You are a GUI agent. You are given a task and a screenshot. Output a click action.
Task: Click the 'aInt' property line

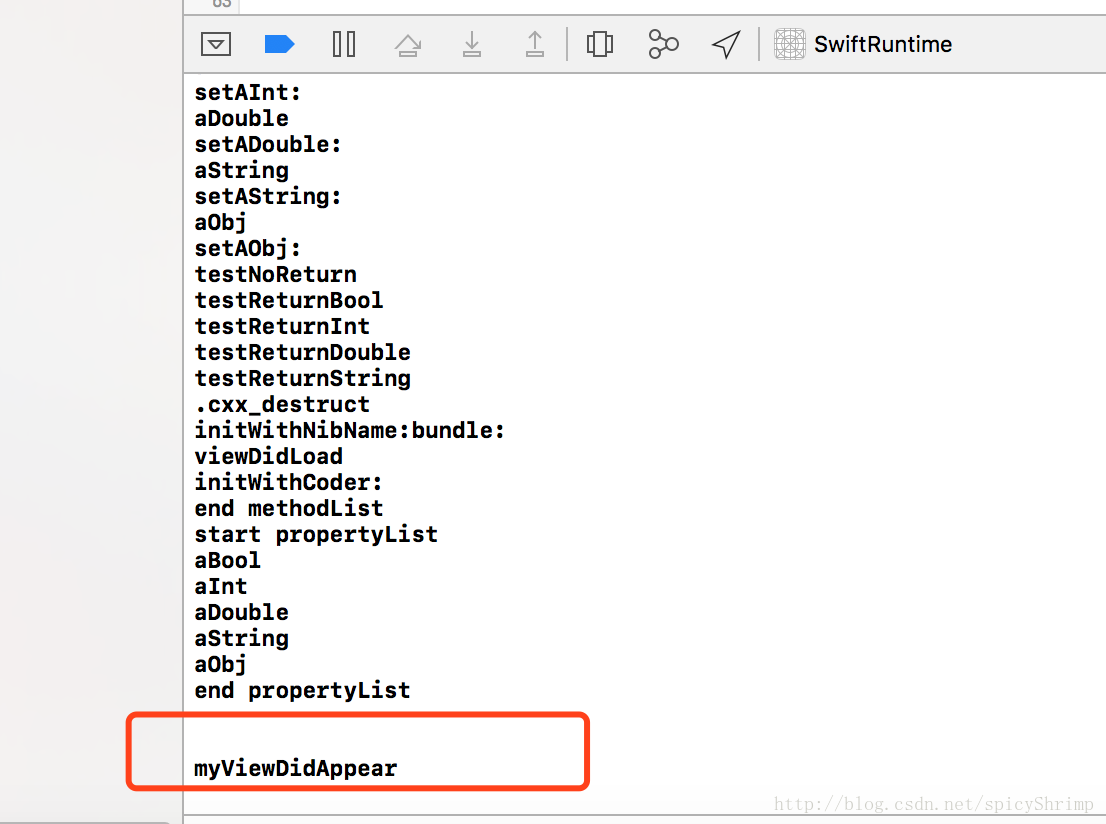pos(221,587)
